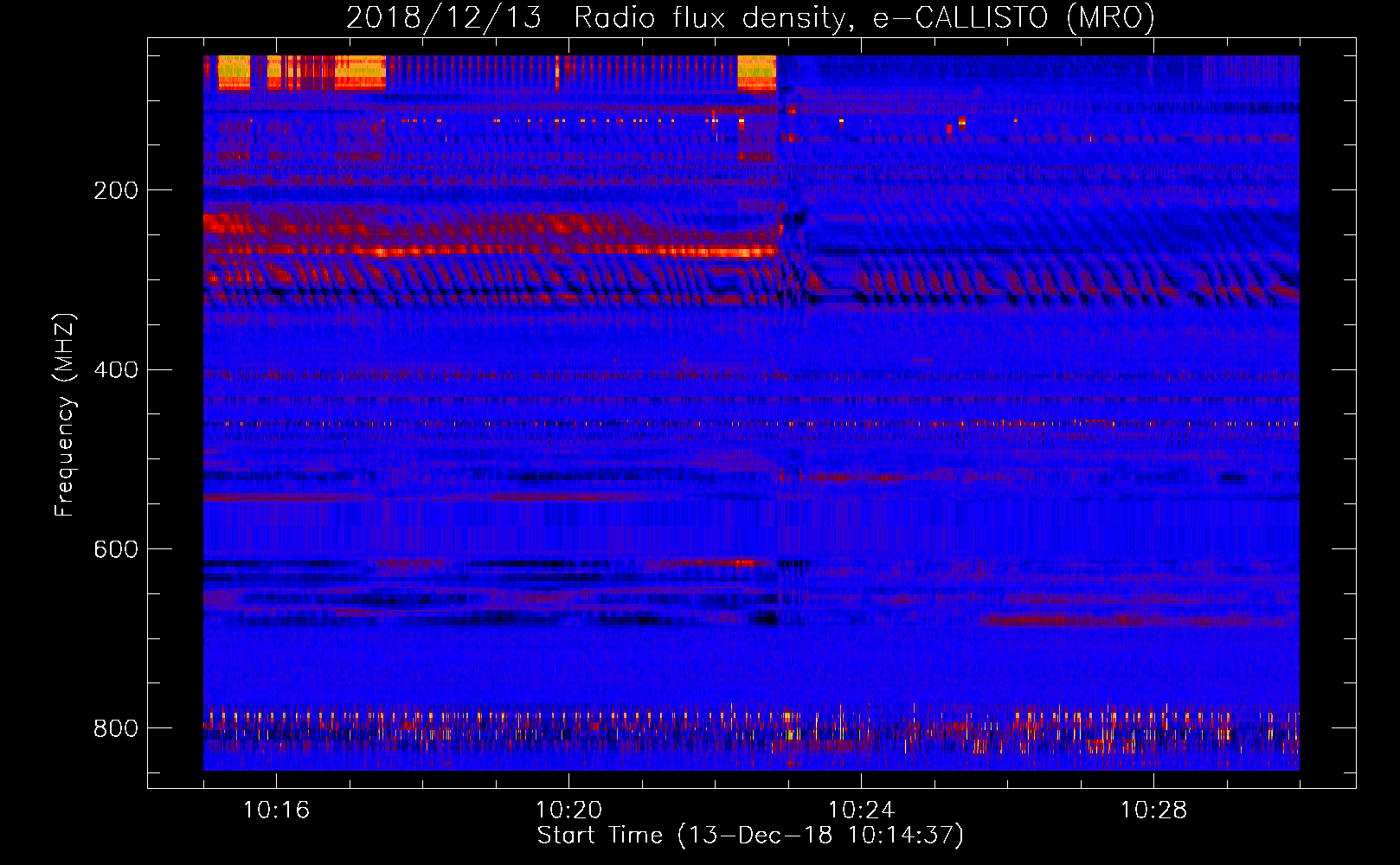Click the 600 frequency tick label
Image resolution: width=1400 pixels, height=865 pixels.
[116, 550]
